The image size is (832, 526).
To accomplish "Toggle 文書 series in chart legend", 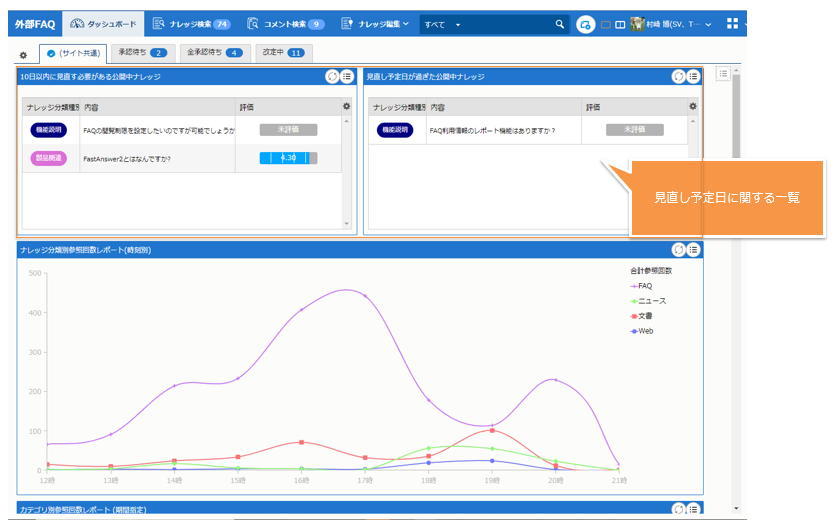I will (644, 316).
